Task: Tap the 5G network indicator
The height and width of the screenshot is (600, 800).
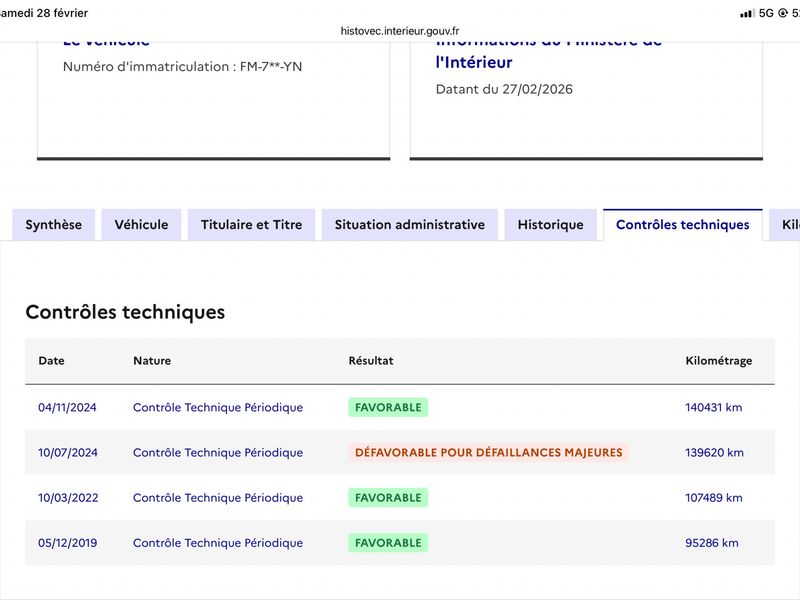Action: click(766, 13)
